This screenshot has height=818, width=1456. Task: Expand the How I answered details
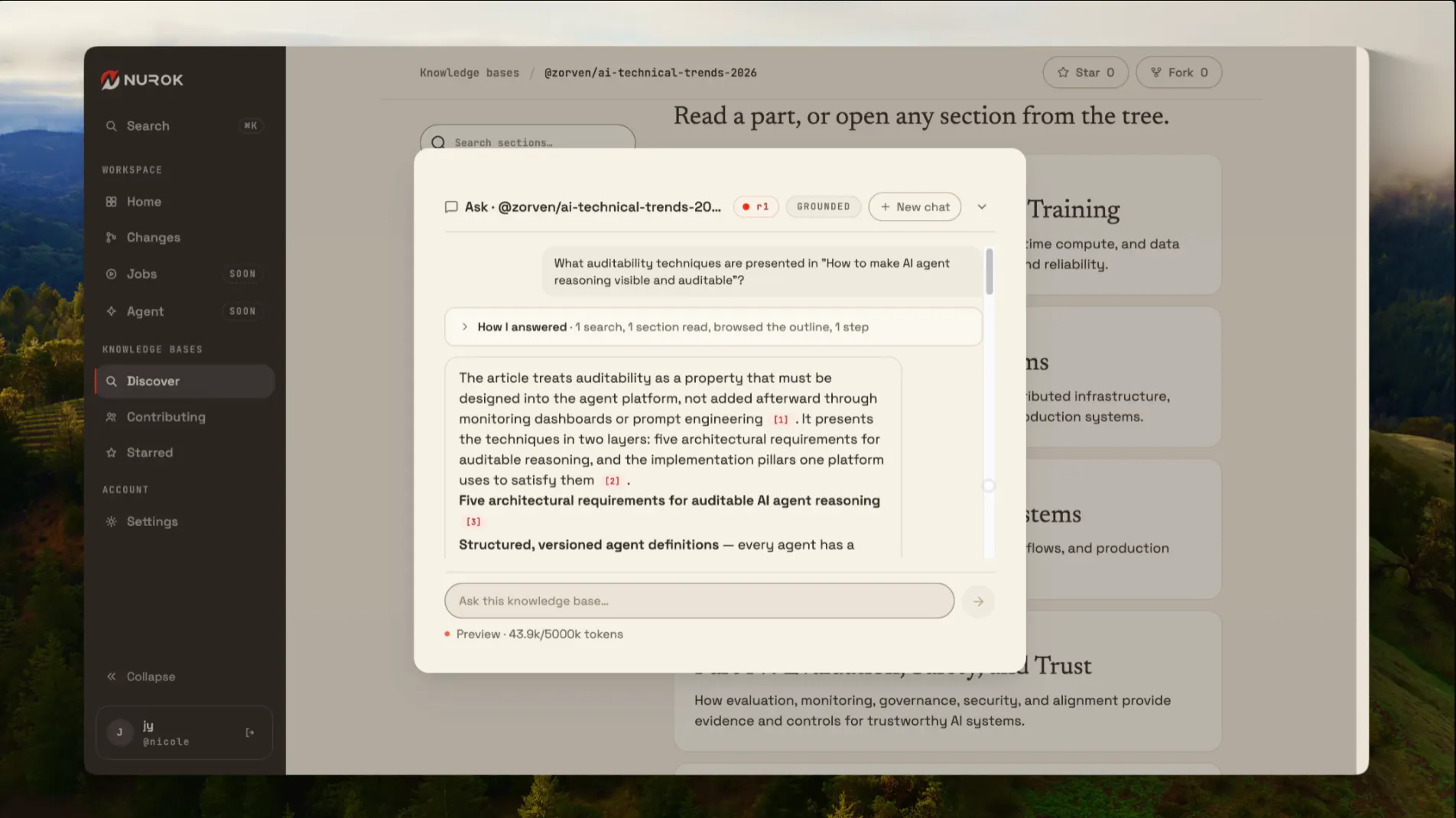click(713, 326)
